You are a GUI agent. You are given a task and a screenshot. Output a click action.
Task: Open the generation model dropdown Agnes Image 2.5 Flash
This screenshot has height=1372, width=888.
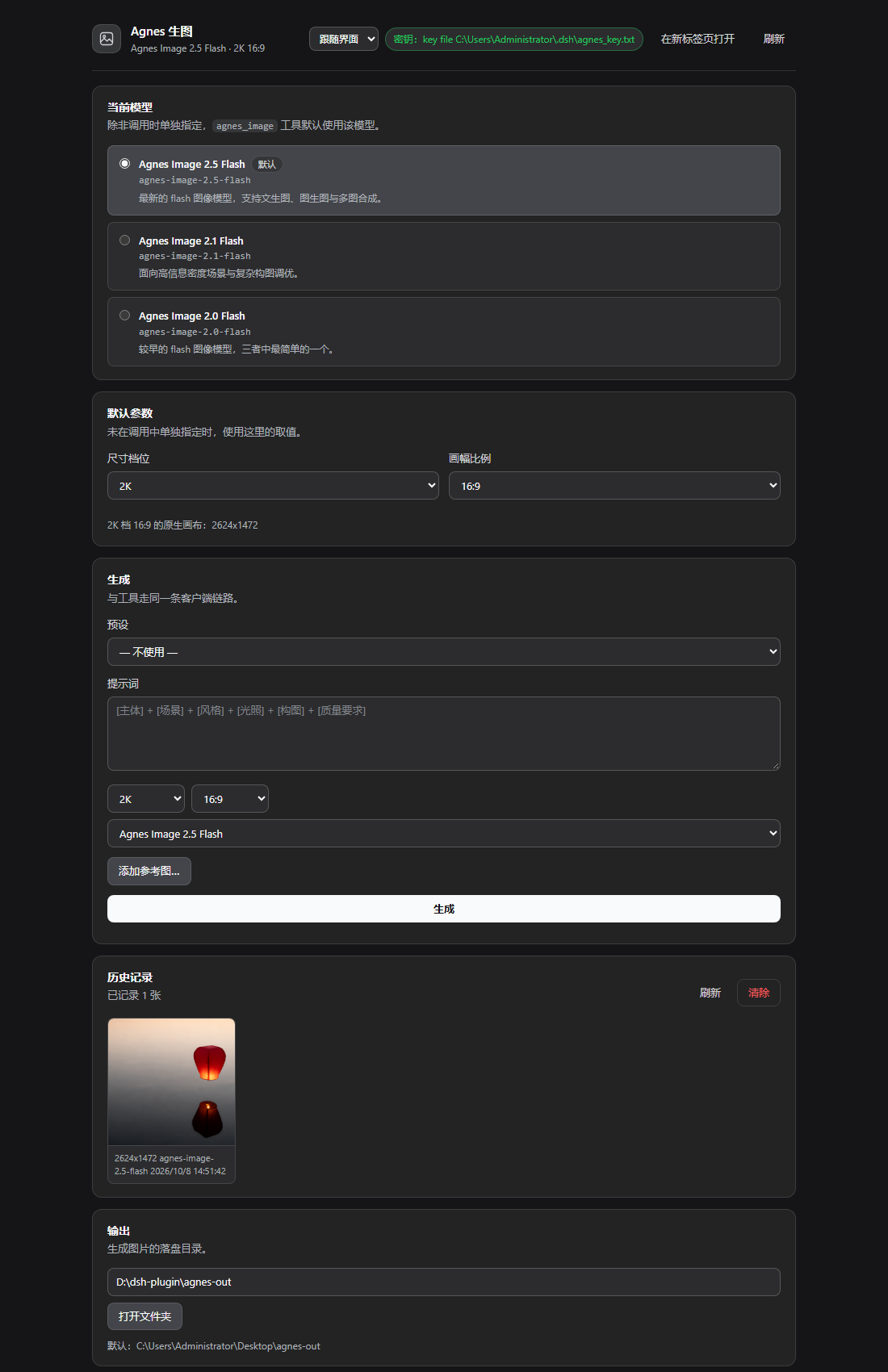(x=444, y=834)
